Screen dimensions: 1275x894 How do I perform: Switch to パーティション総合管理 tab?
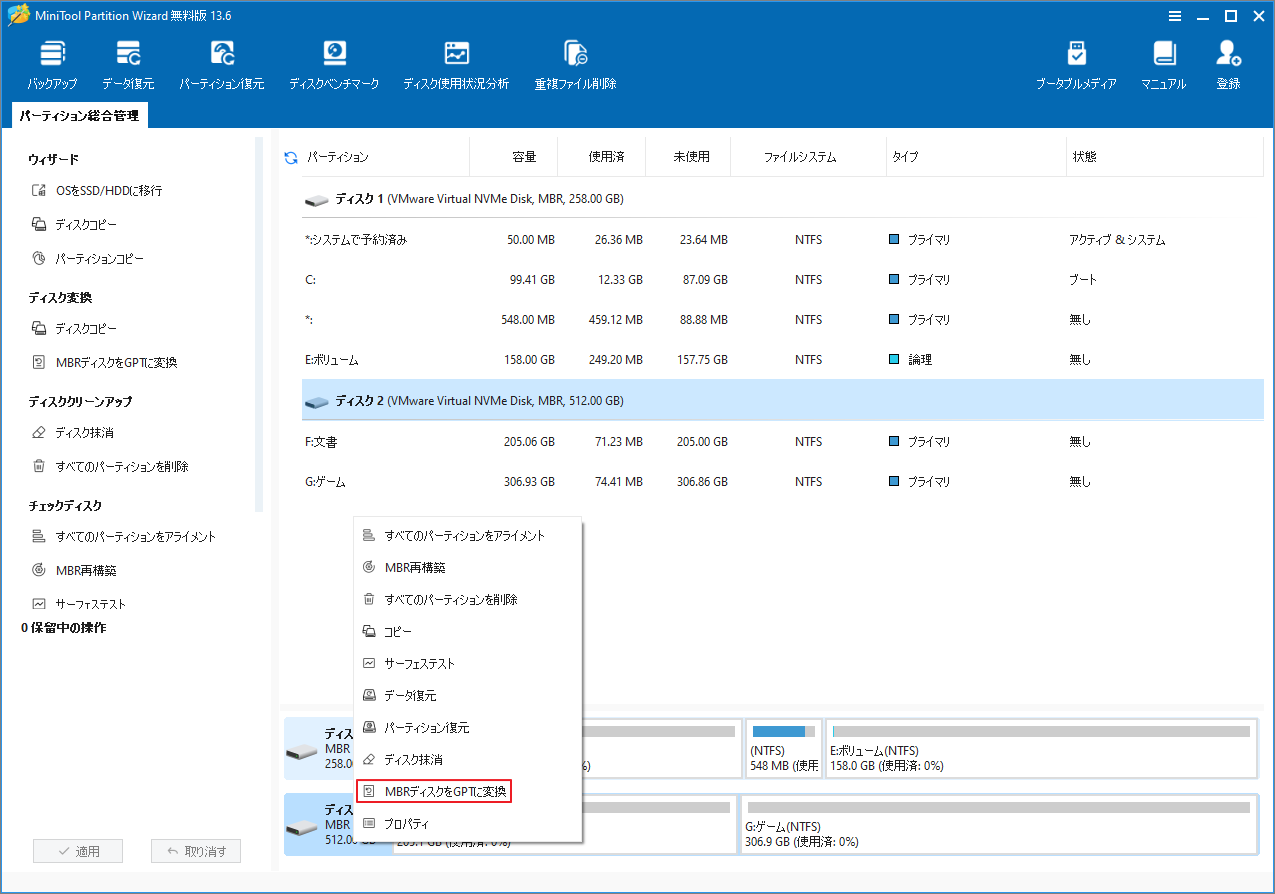(x=79, y=115)
